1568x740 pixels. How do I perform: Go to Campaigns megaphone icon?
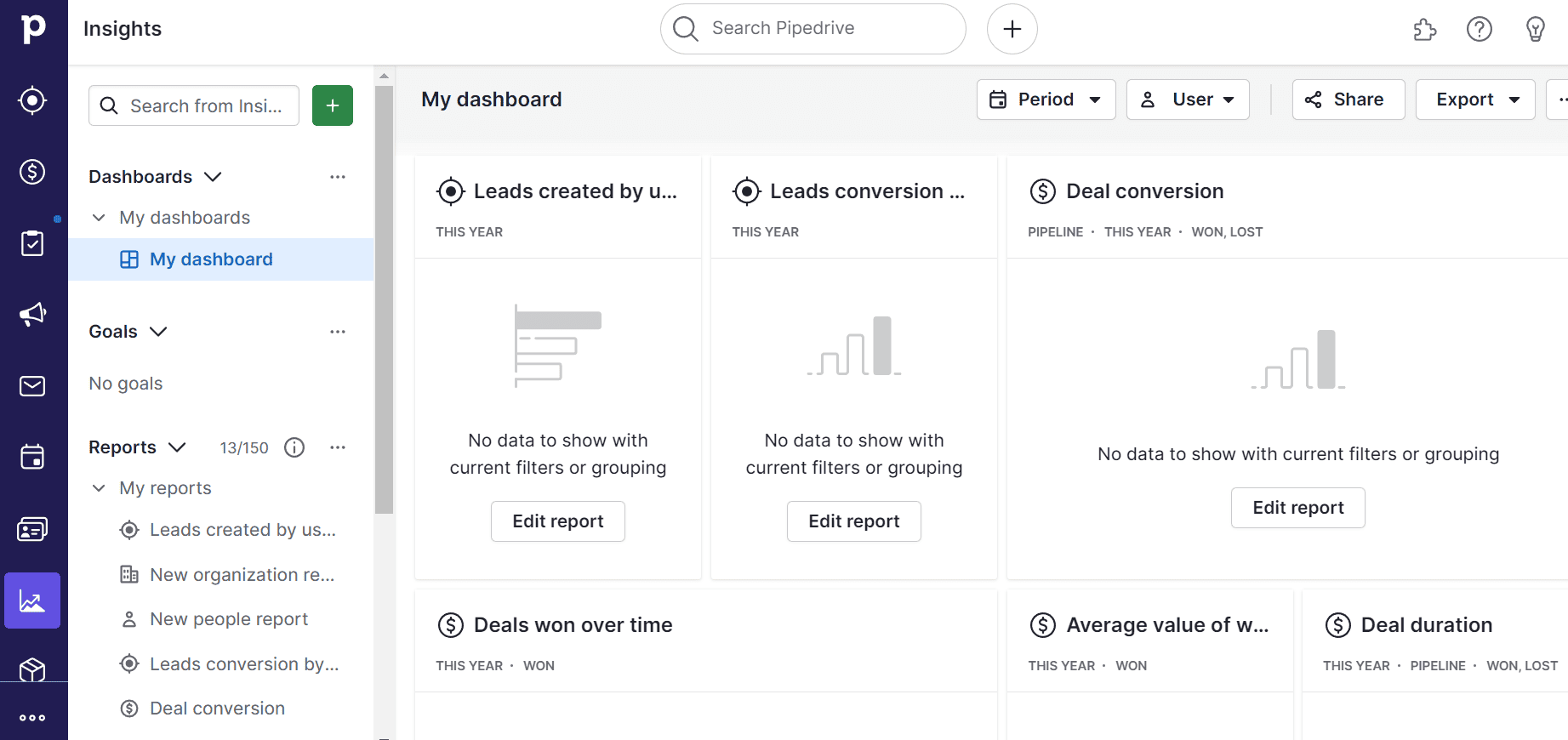tap(32, 315)
